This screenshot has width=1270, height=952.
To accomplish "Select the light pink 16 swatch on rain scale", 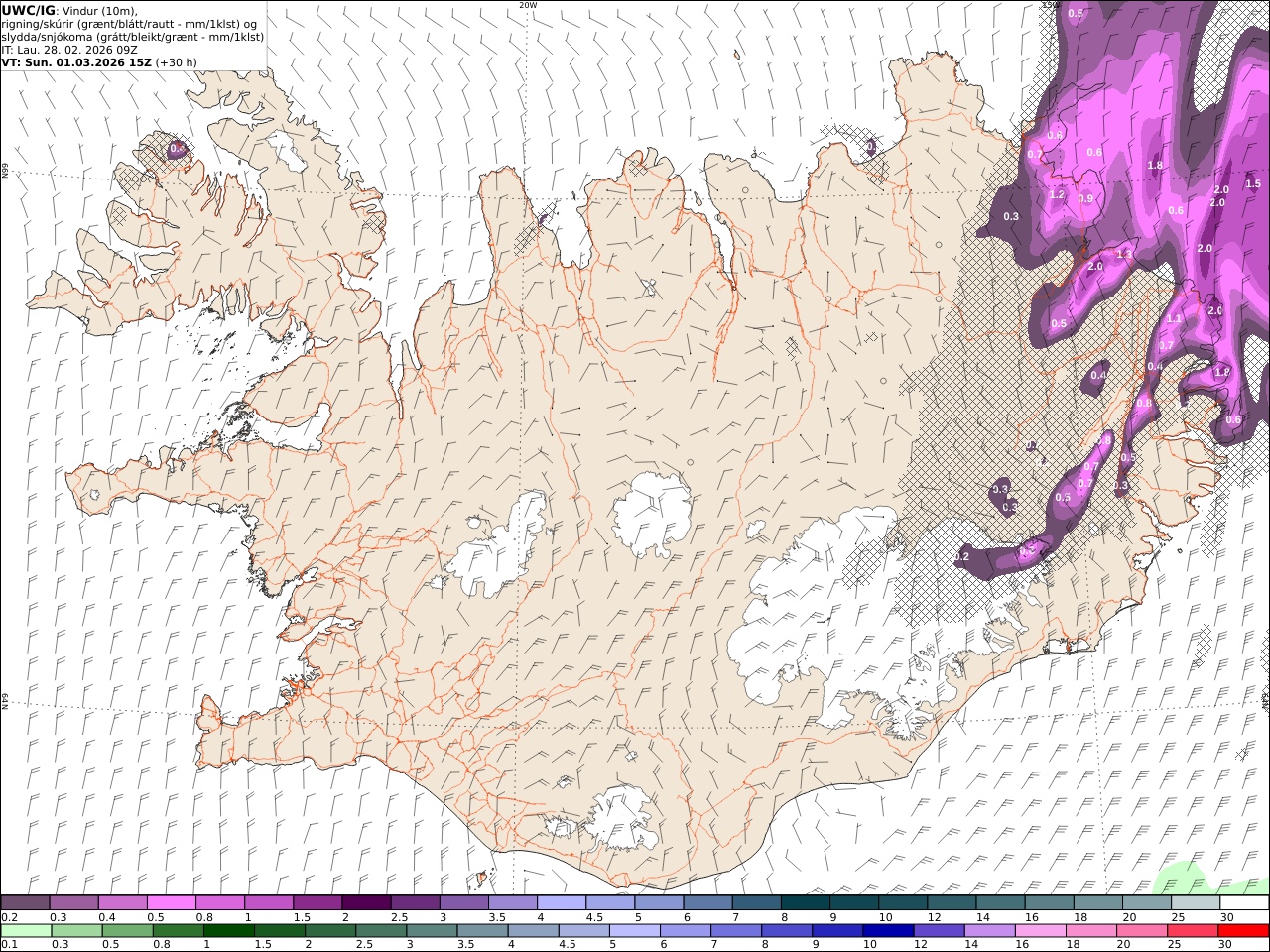I will (1040, 930).
